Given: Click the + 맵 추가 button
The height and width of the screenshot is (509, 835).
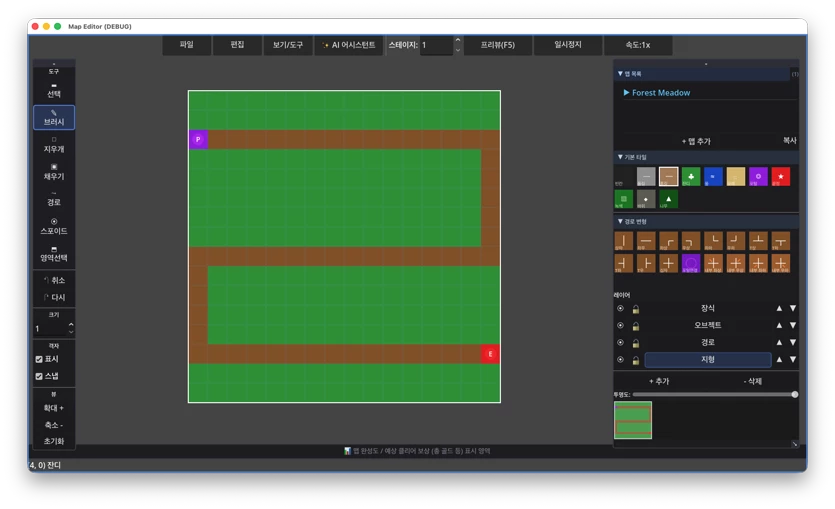Looking at the screenshot, I should tap(696, 141).
